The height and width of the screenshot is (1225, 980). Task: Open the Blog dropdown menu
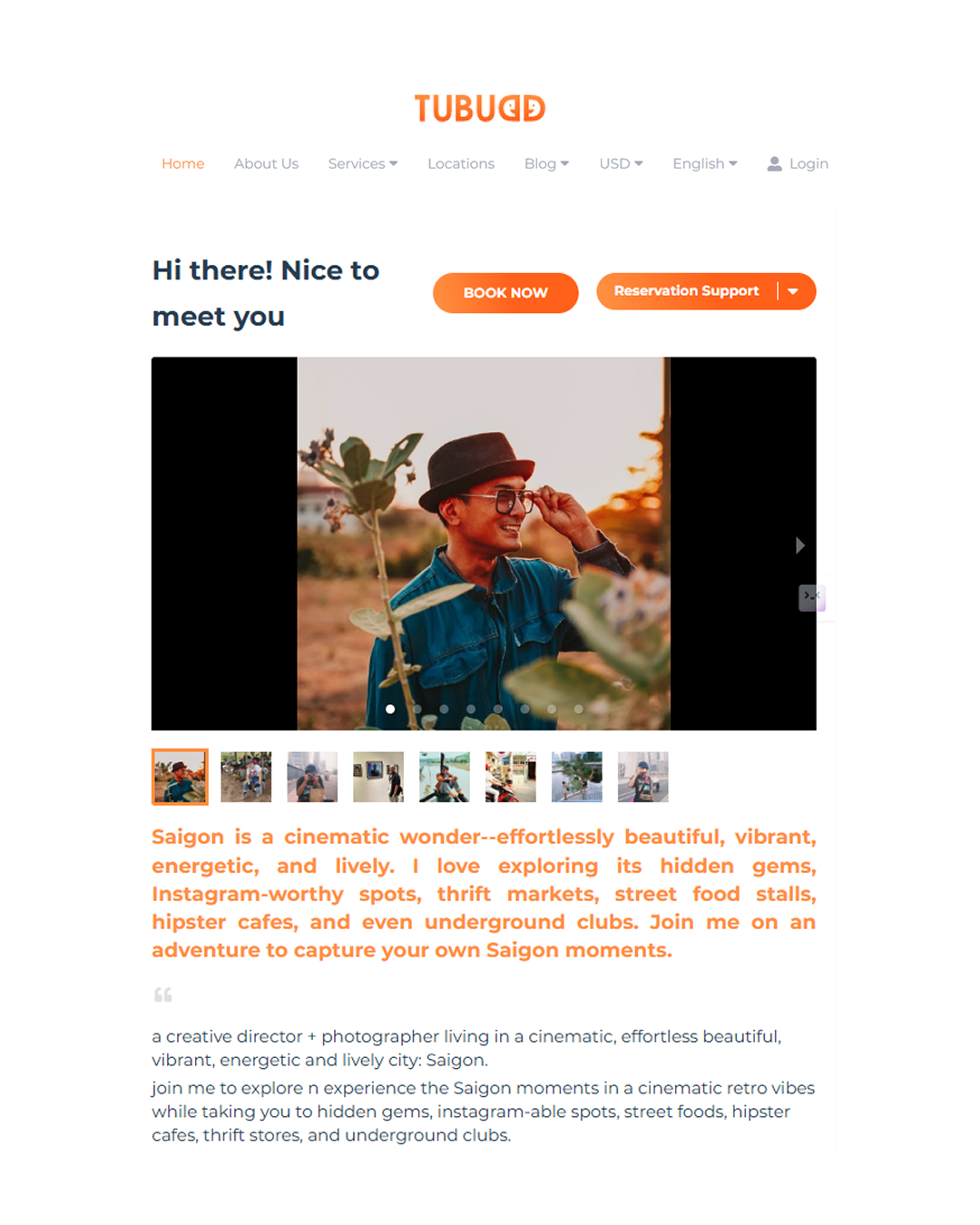(x=546, y=163)
